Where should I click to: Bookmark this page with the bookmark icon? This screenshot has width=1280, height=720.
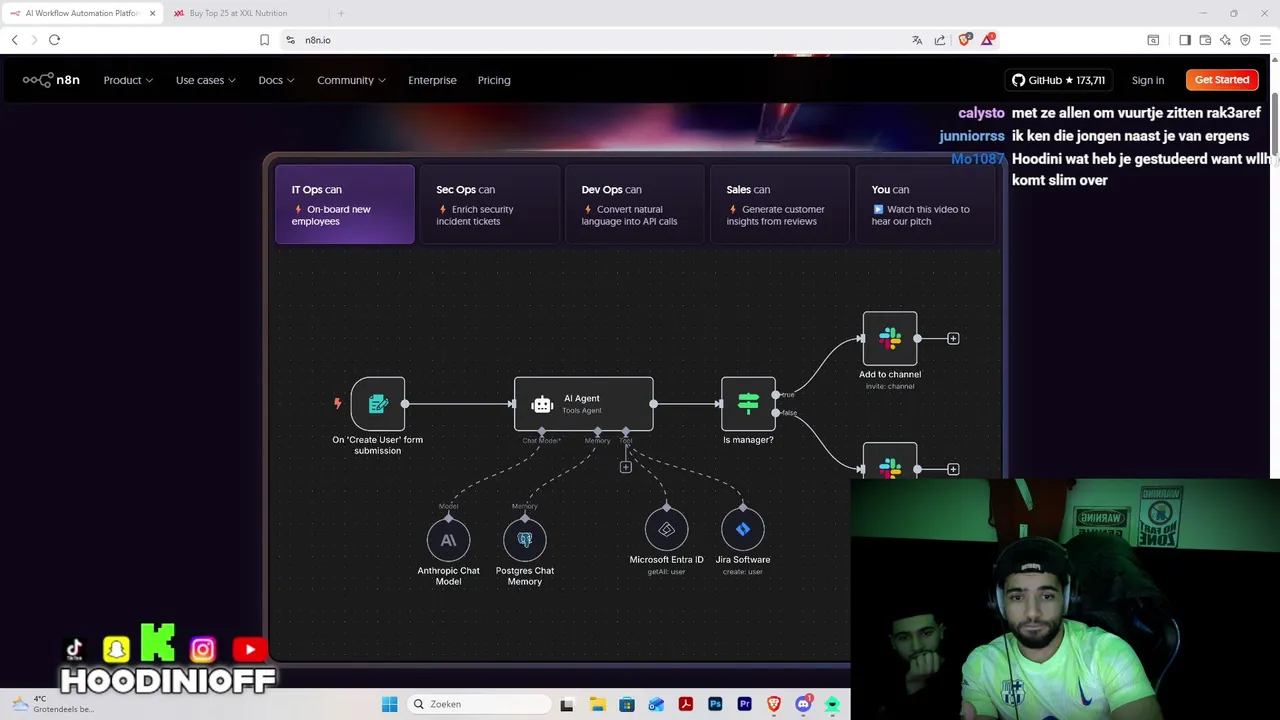pyautogui.click(x=264, y=40)
